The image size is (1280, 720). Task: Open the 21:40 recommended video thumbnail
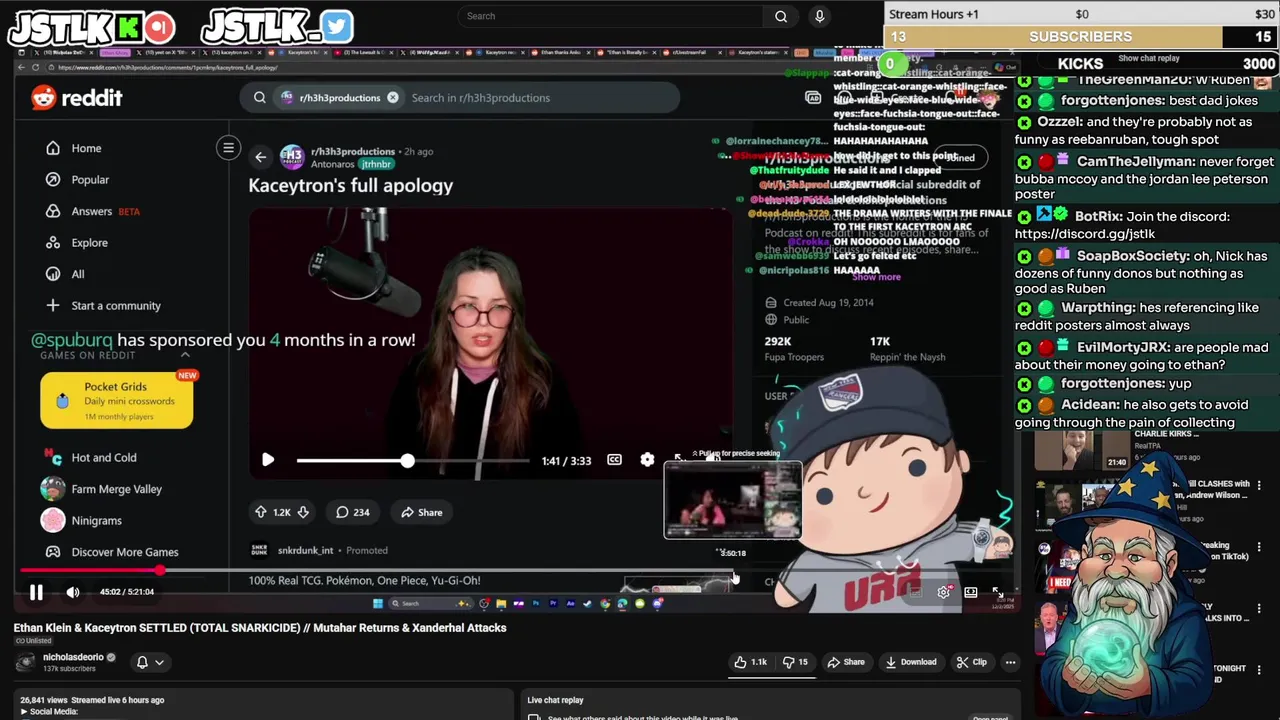click(1081, 448)
